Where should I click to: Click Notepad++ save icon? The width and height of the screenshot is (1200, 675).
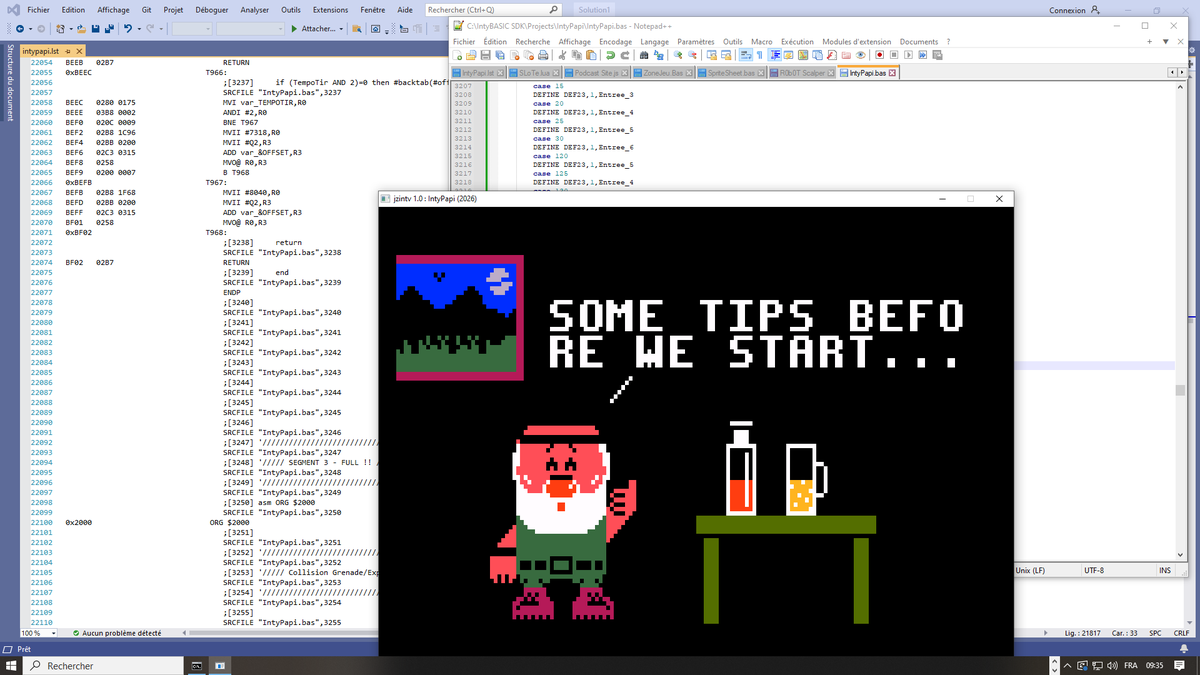tap(486, 55)
